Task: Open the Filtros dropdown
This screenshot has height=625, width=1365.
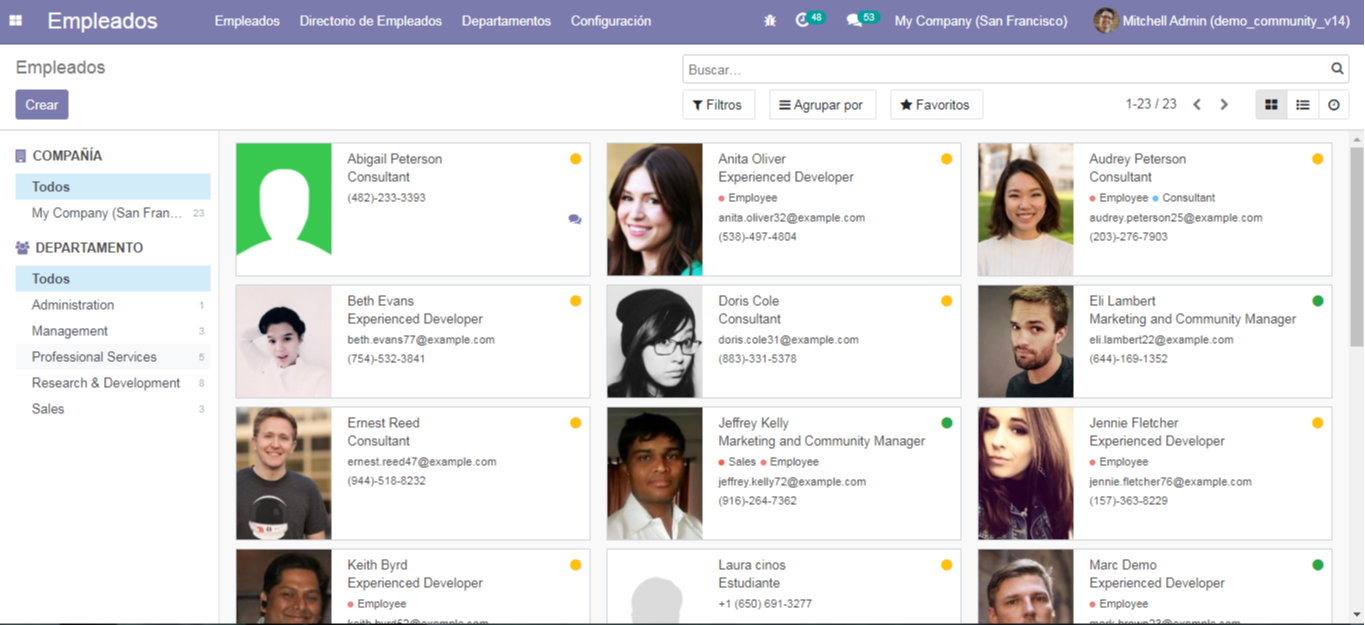Action: pyautogui.click(x=718, y=105)
